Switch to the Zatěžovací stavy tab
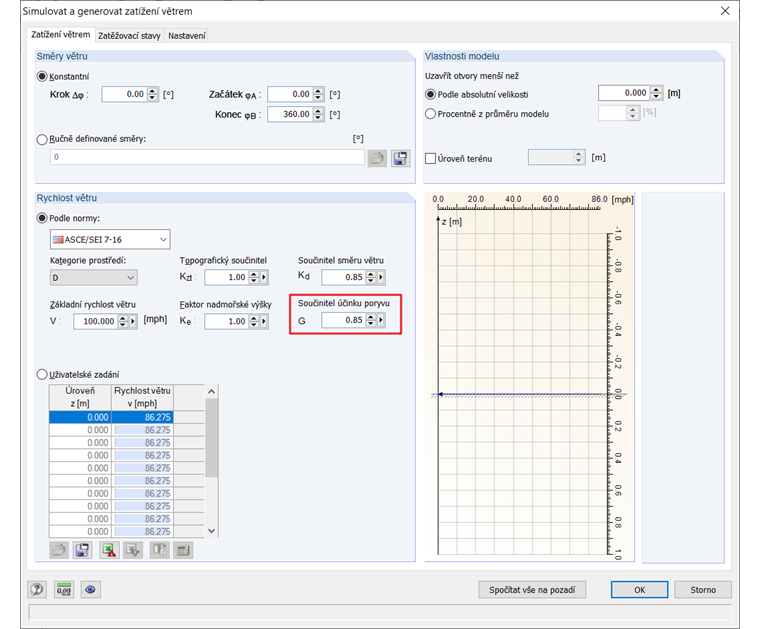This screenshot has height=629, width=760. click(129, 36)
